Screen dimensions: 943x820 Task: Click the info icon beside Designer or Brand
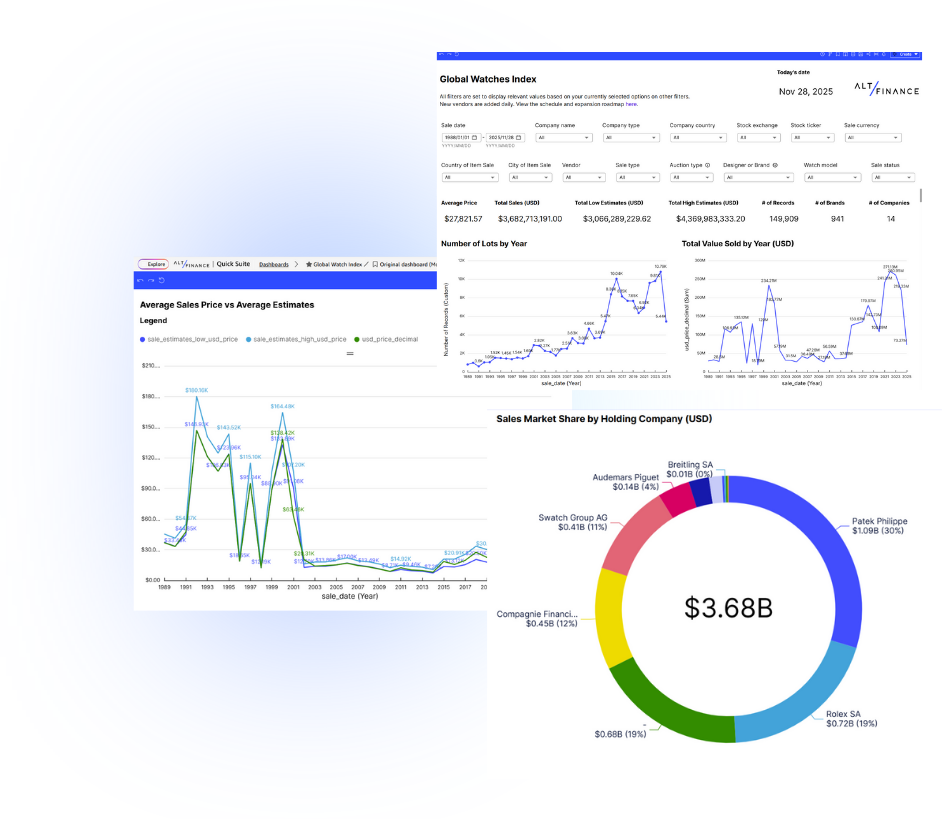pos(775,165)
